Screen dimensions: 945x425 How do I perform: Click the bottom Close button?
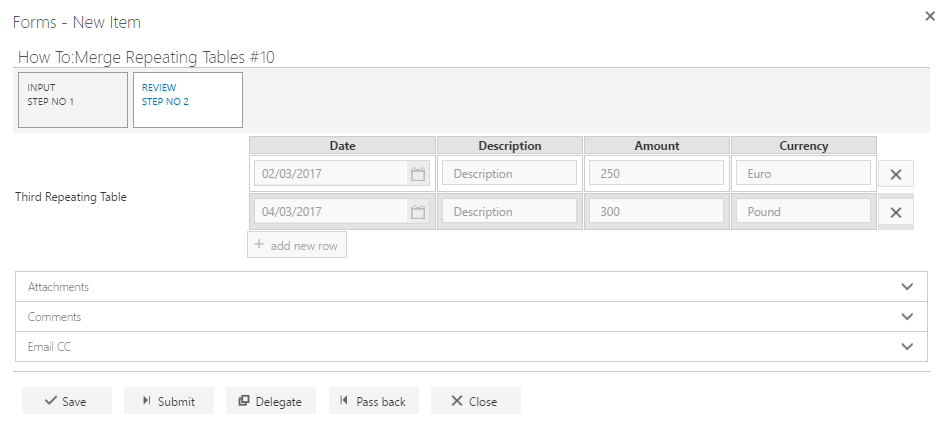point(476,401)
